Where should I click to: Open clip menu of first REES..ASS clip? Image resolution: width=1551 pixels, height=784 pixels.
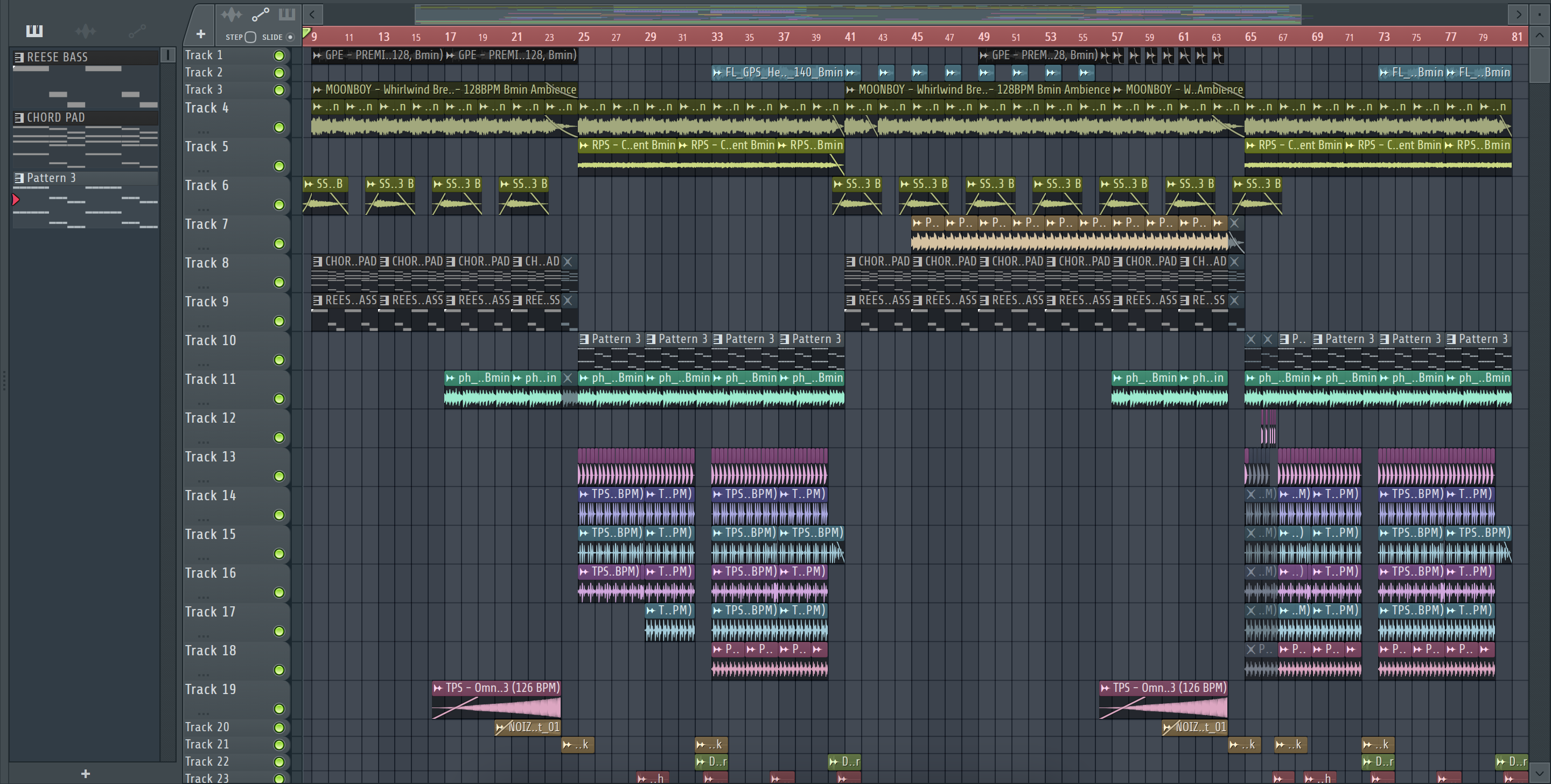tap(317, 300)
